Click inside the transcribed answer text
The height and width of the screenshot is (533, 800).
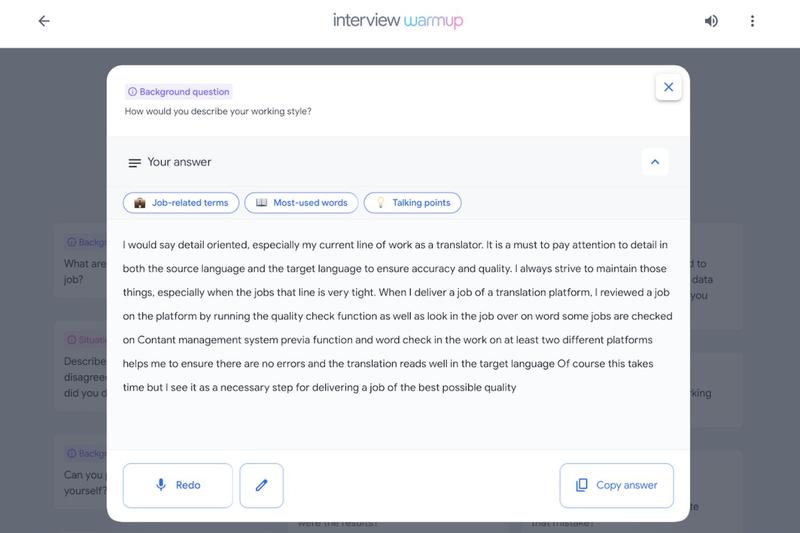pyautogui.click(x=397, y=316)
